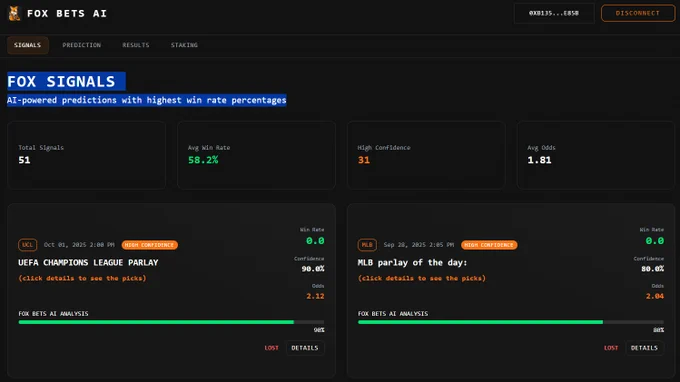Click the High Confidence count 31

pos(364,160)
